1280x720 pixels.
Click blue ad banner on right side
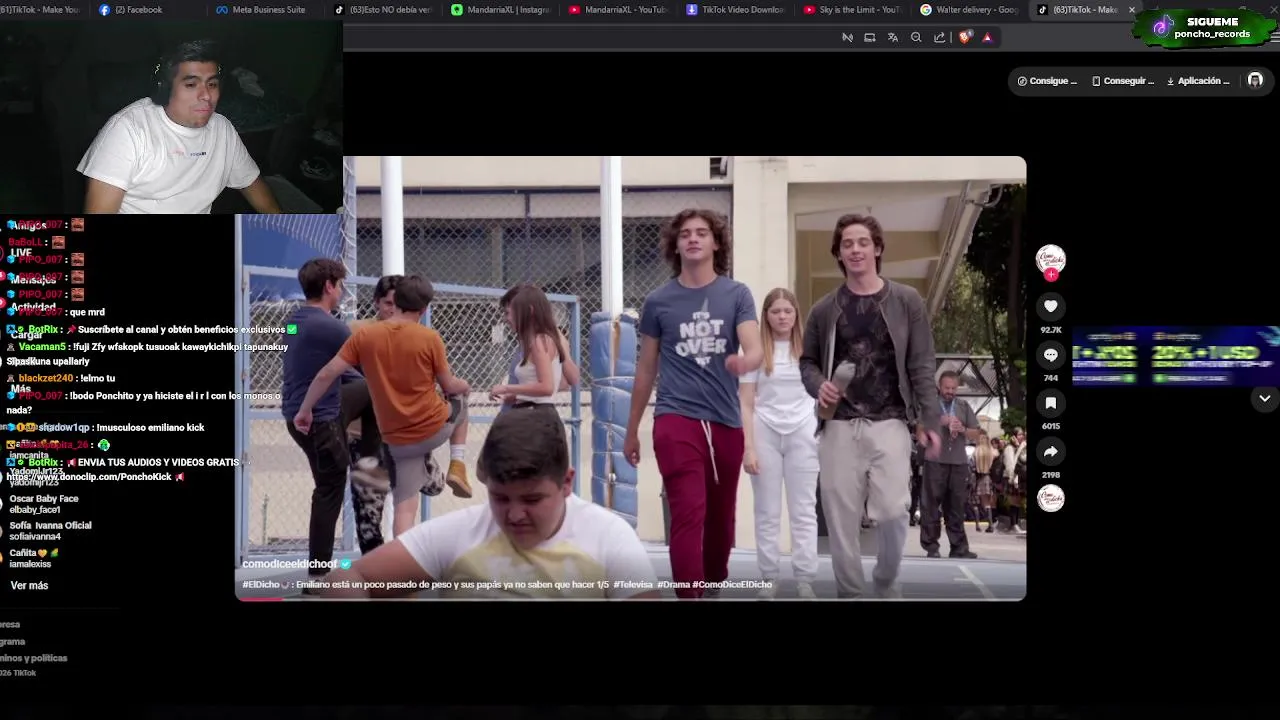[1175, 355]
